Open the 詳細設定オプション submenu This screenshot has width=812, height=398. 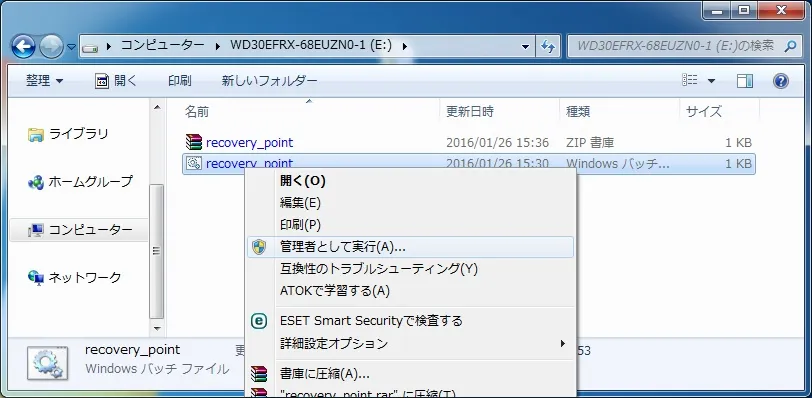point(411,343)
